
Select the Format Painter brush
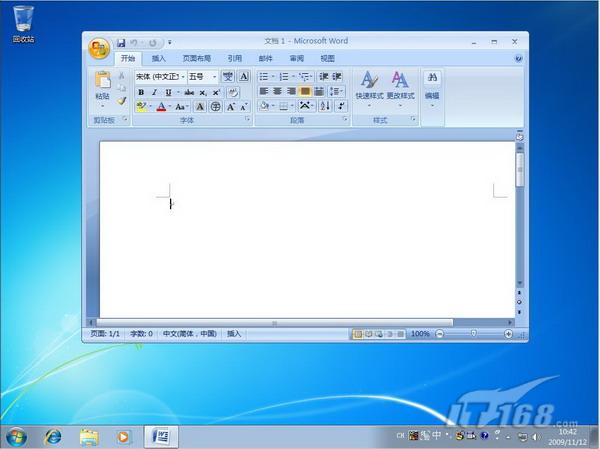(122, 101)
